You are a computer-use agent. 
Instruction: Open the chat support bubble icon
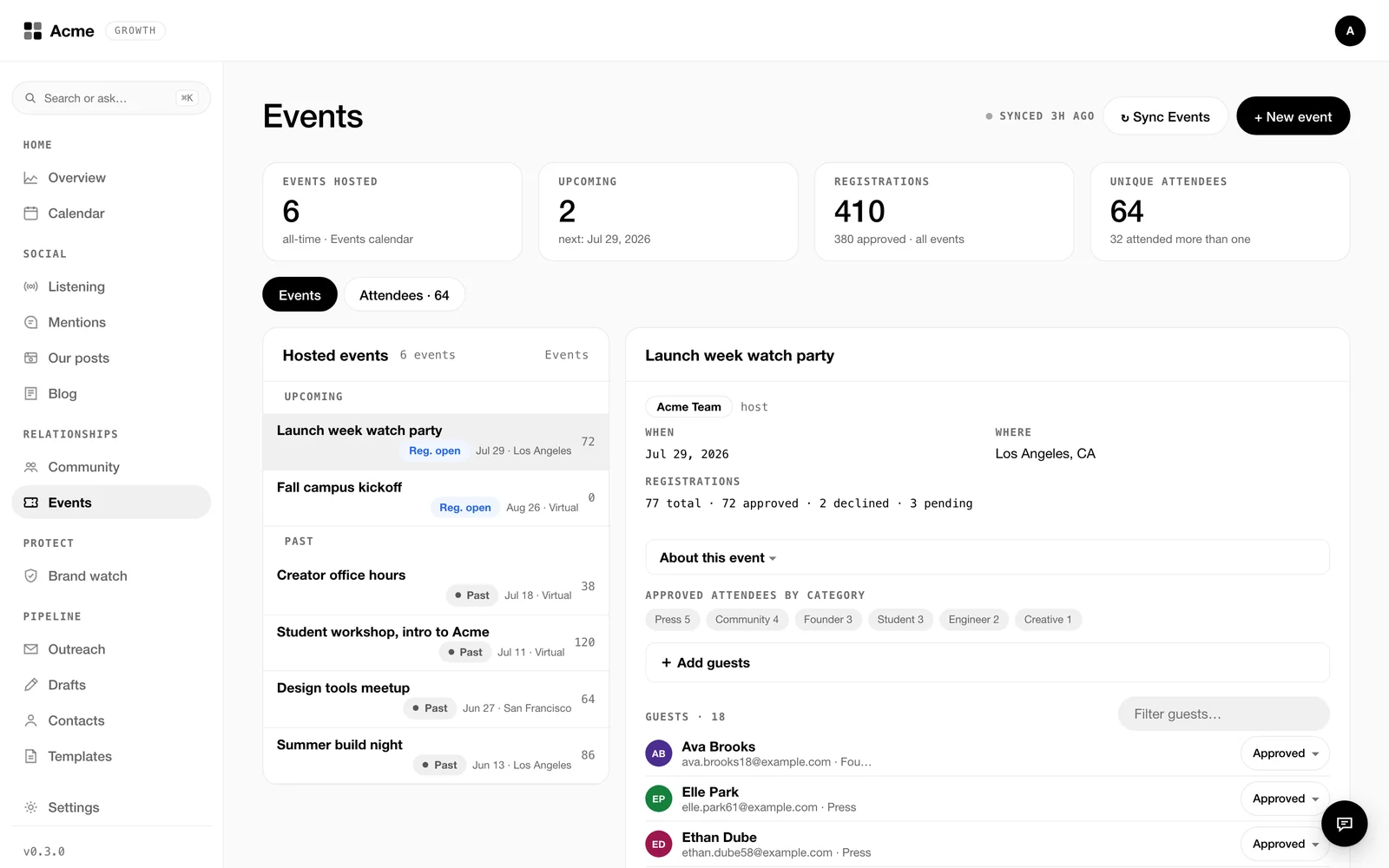pos(1344,823)
